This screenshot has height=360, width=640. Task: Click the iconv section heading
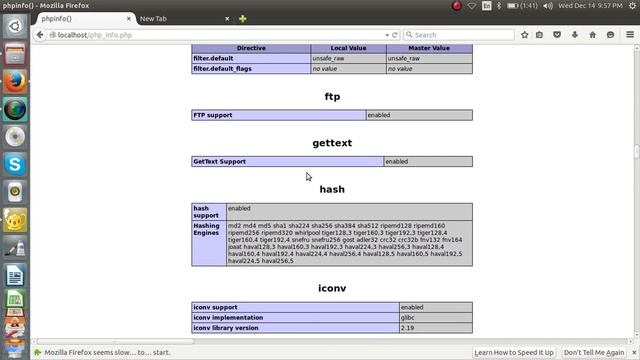click(x=332, y=288)
